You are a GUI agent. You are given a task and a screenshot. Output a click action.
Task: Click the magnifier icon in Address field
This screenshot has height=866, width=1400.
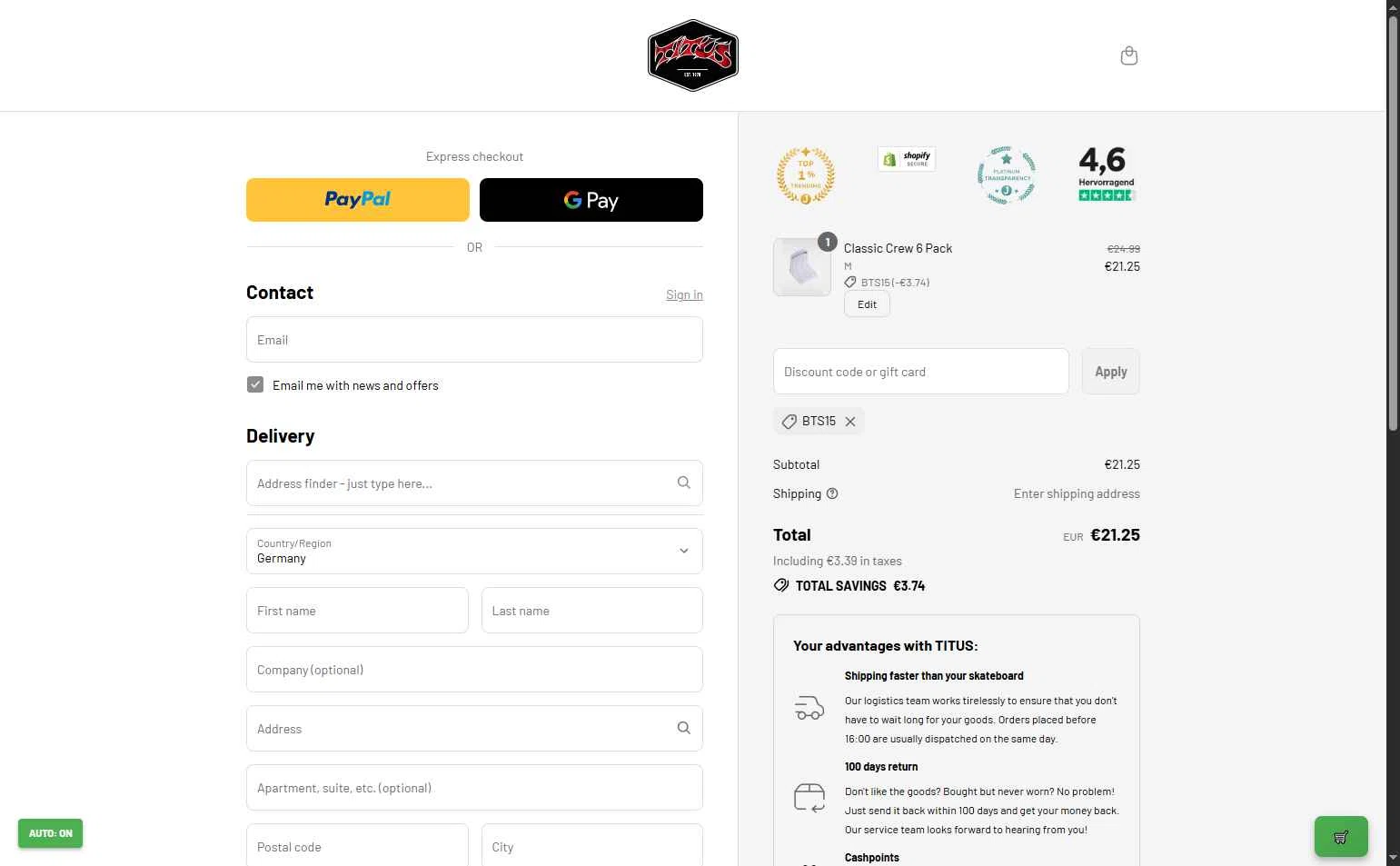pyautogui.click(x=684, y=728)
